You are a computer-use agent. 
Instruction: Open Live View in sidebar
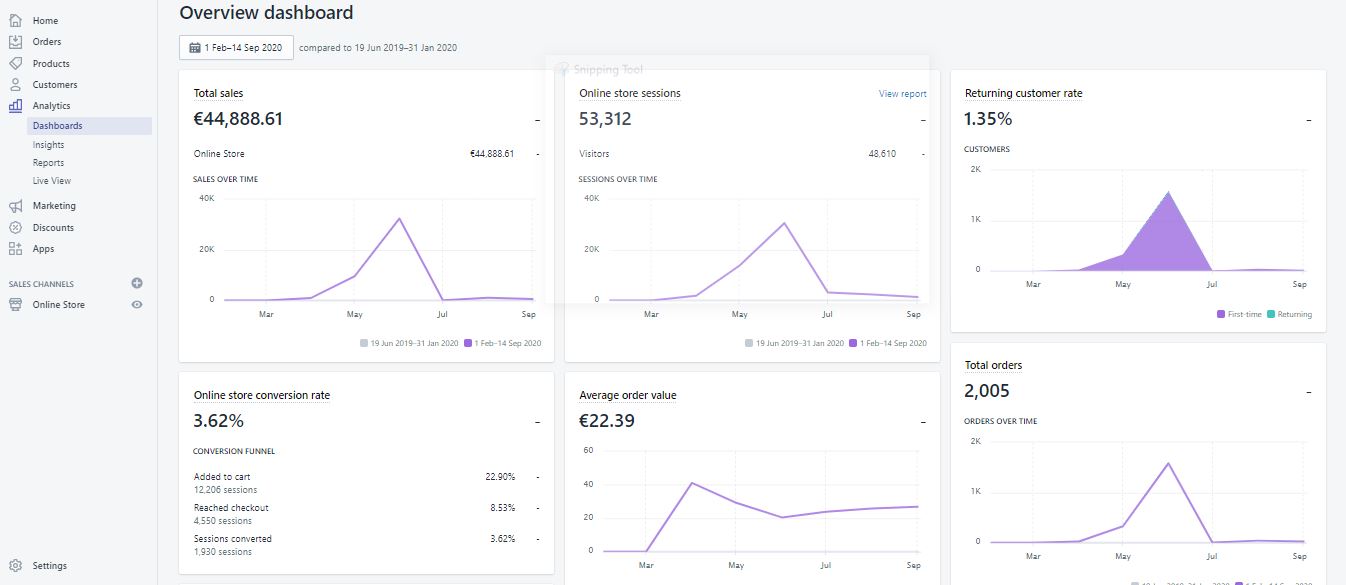52,181
